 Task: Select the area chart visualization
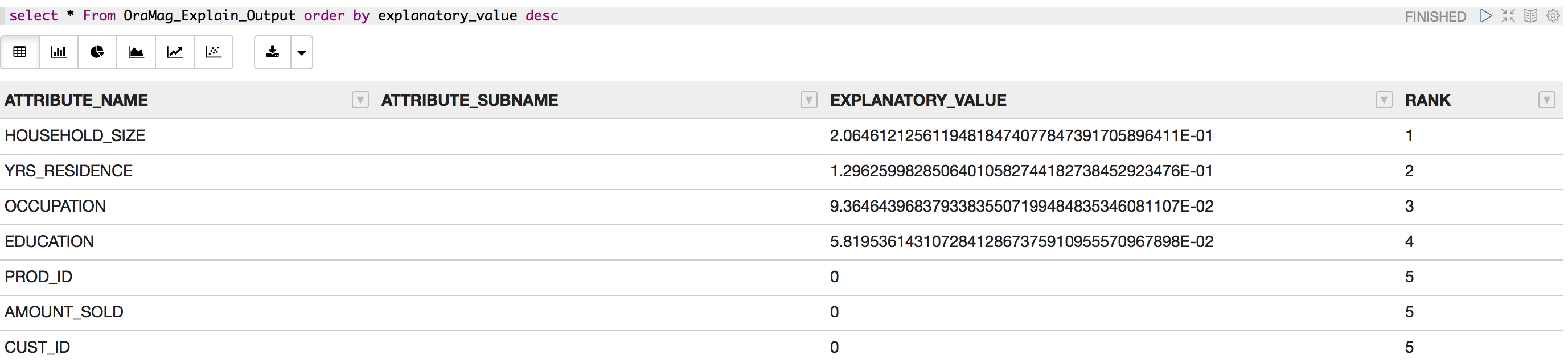[x=136, y=52]
